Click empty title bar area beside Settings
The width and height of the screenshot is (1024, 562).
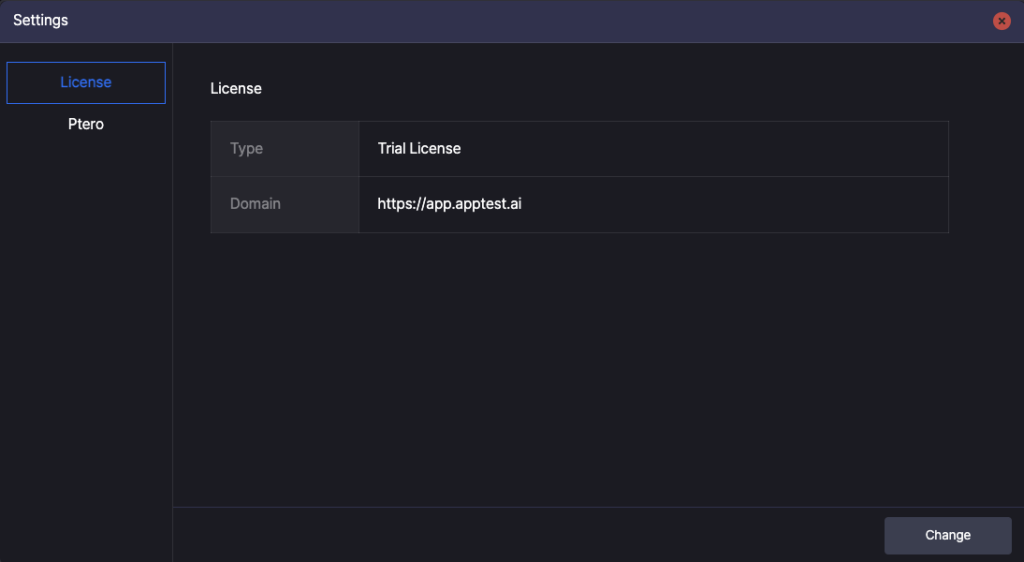tap(522, 21)
